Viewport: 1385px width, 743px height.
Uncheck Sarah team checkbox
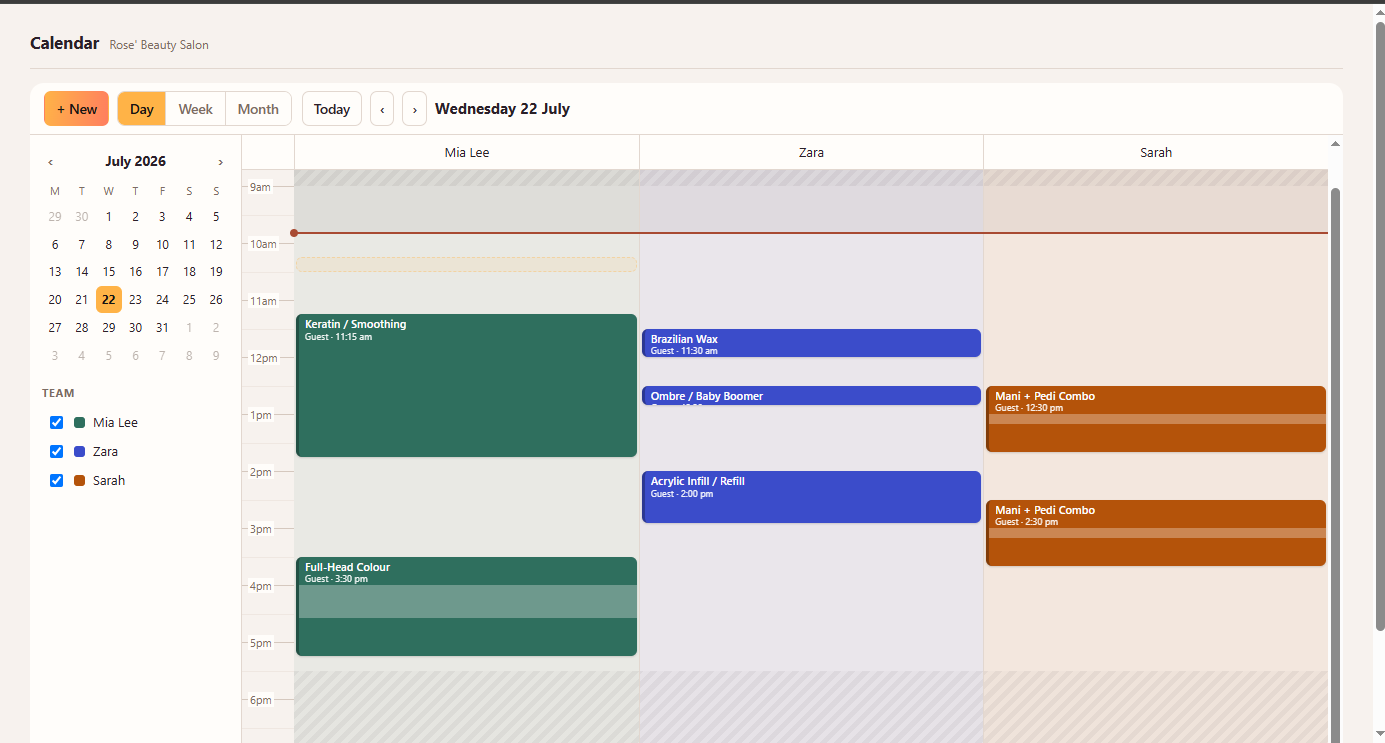(57, 480)
